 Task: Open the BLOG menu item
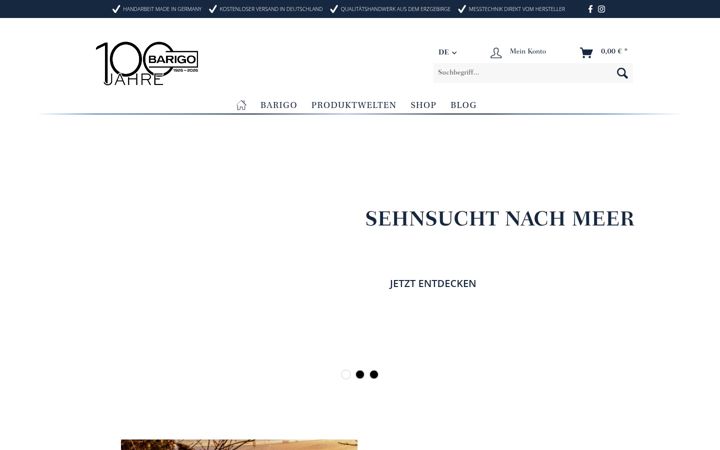pos(463,105)
